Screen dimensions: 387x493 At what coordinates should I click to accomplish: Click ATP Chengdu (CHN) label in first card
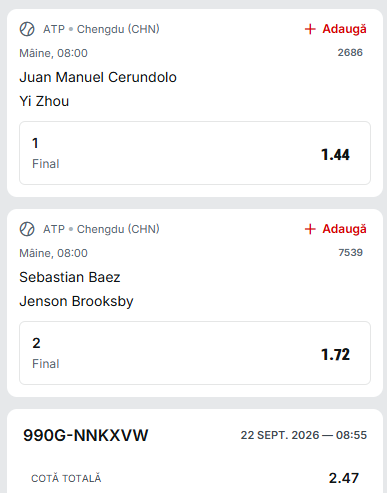click(101, 29)
